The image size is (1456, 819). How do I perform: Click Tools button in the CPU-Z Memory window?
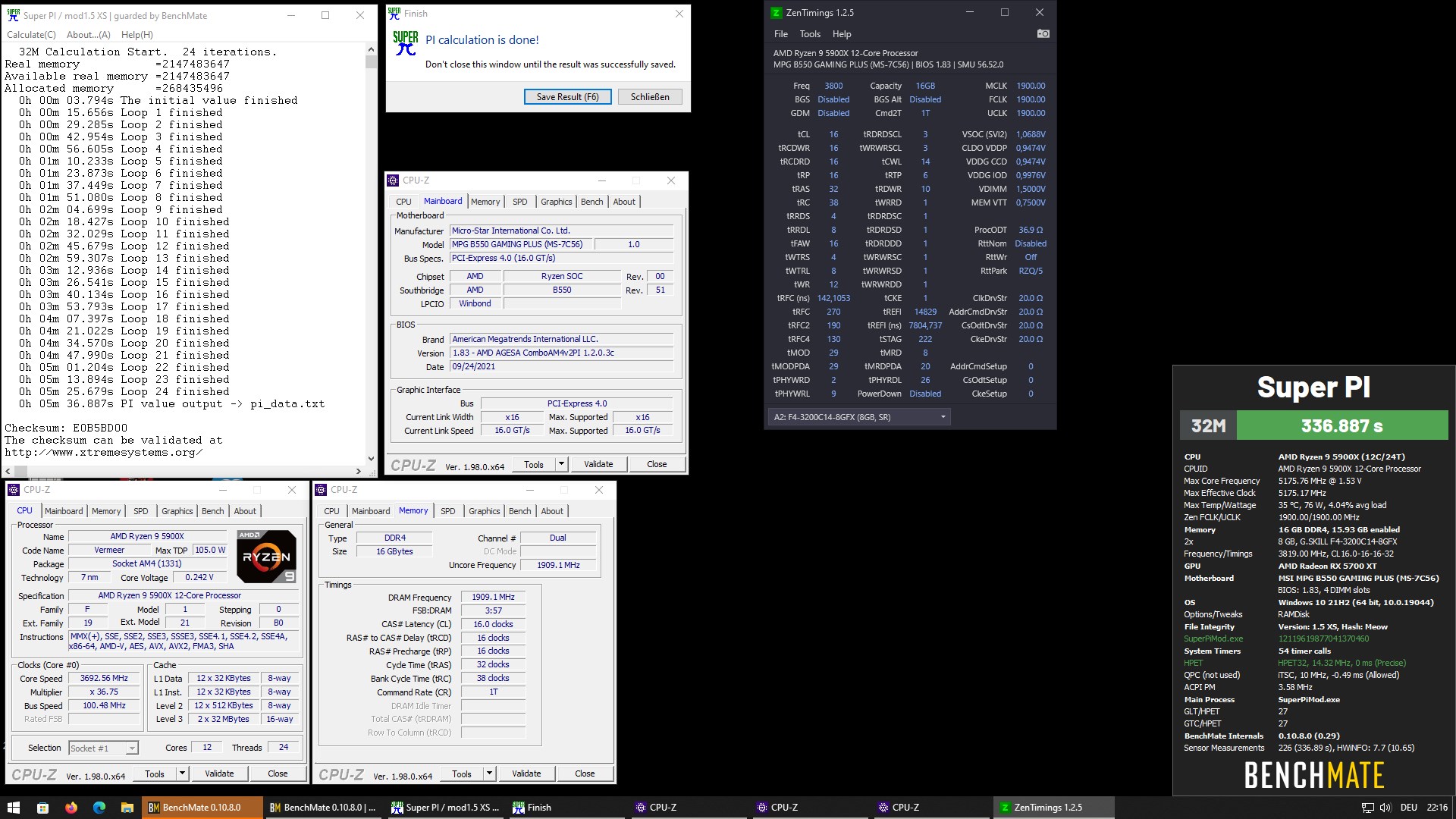[x=462, y=773]
